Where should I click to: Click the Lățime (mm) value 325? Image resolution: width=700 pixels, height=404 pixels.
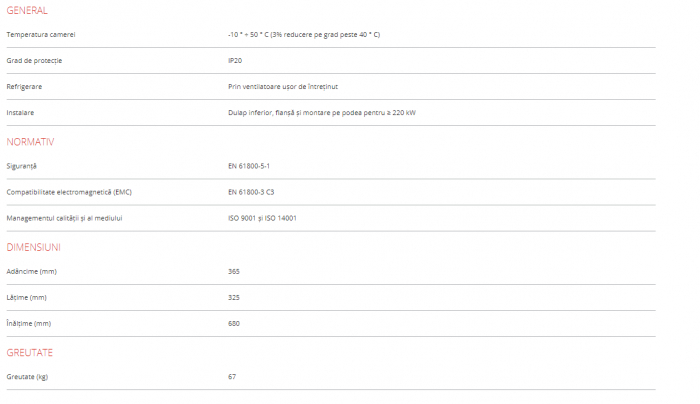(x=234, y=297)
